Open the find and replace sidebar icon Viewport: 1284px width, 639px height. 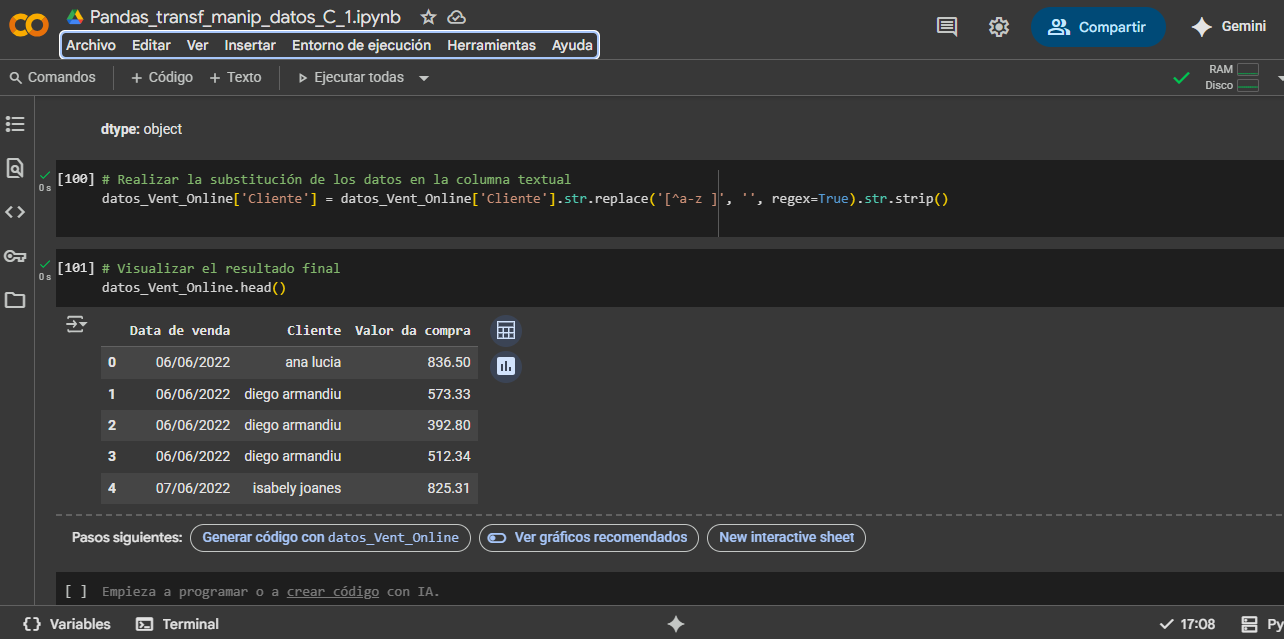[x=15, y=168]
